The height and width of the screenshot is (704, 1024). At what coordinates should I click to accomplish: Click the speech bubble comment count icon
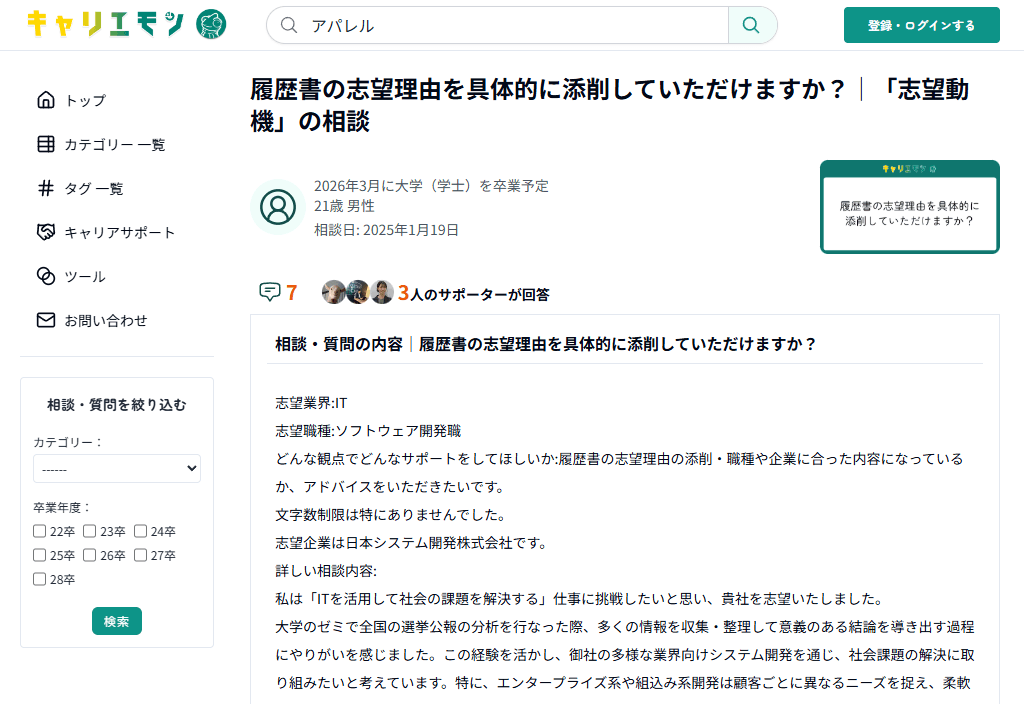[269, 292]
